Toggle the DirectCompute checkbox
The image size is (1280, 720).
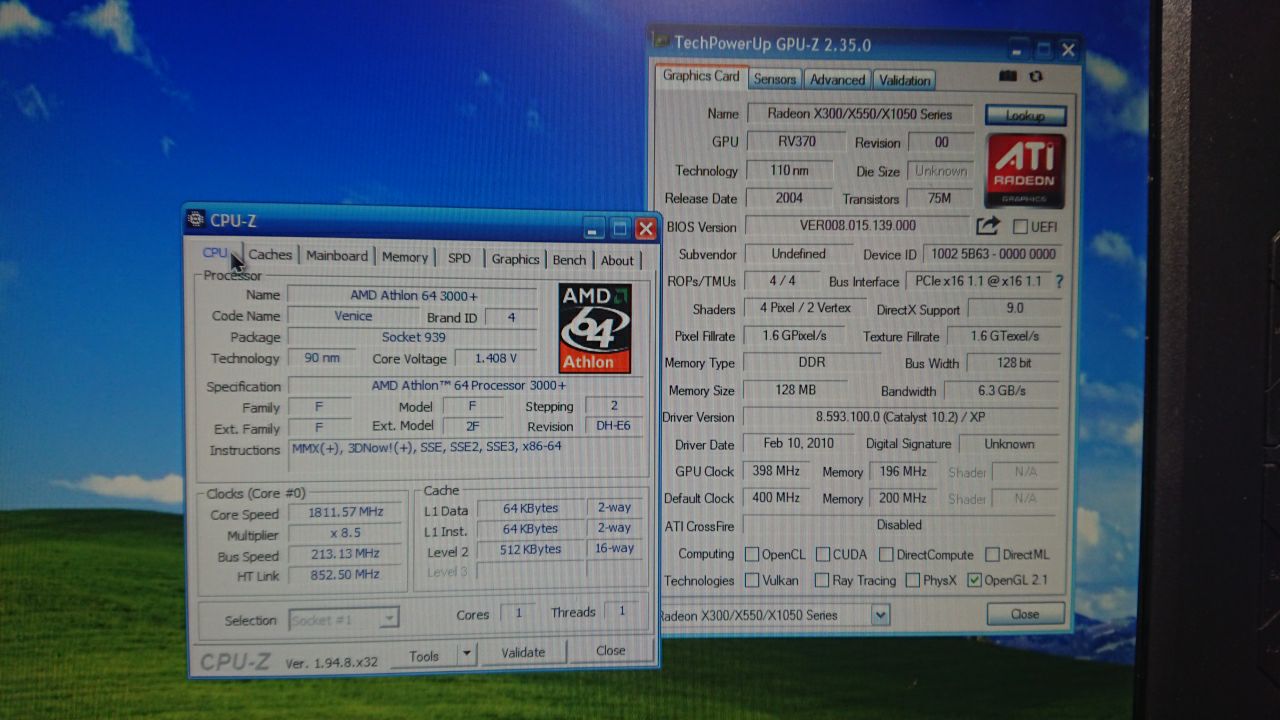click(886, 554)
